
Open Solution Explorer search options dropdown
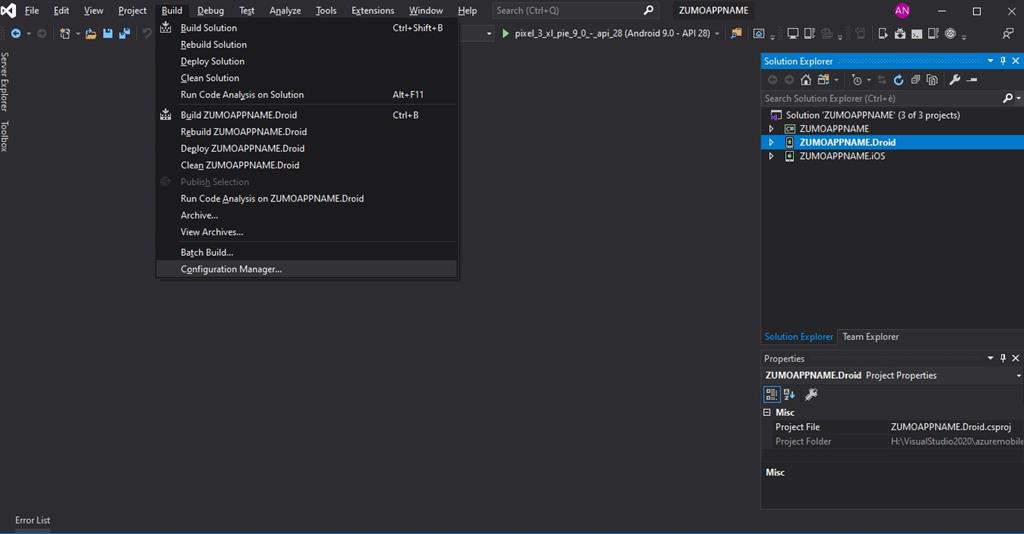tap(1019, 99)
